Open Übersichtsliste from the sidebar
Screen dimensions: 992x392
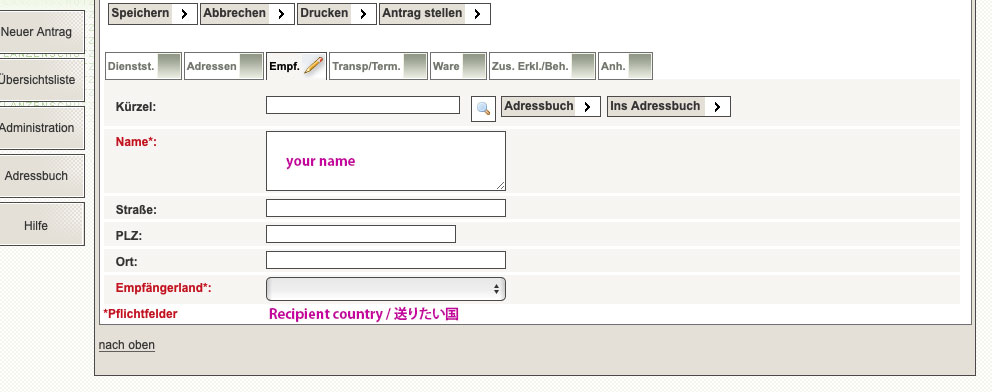coord(37,80)
